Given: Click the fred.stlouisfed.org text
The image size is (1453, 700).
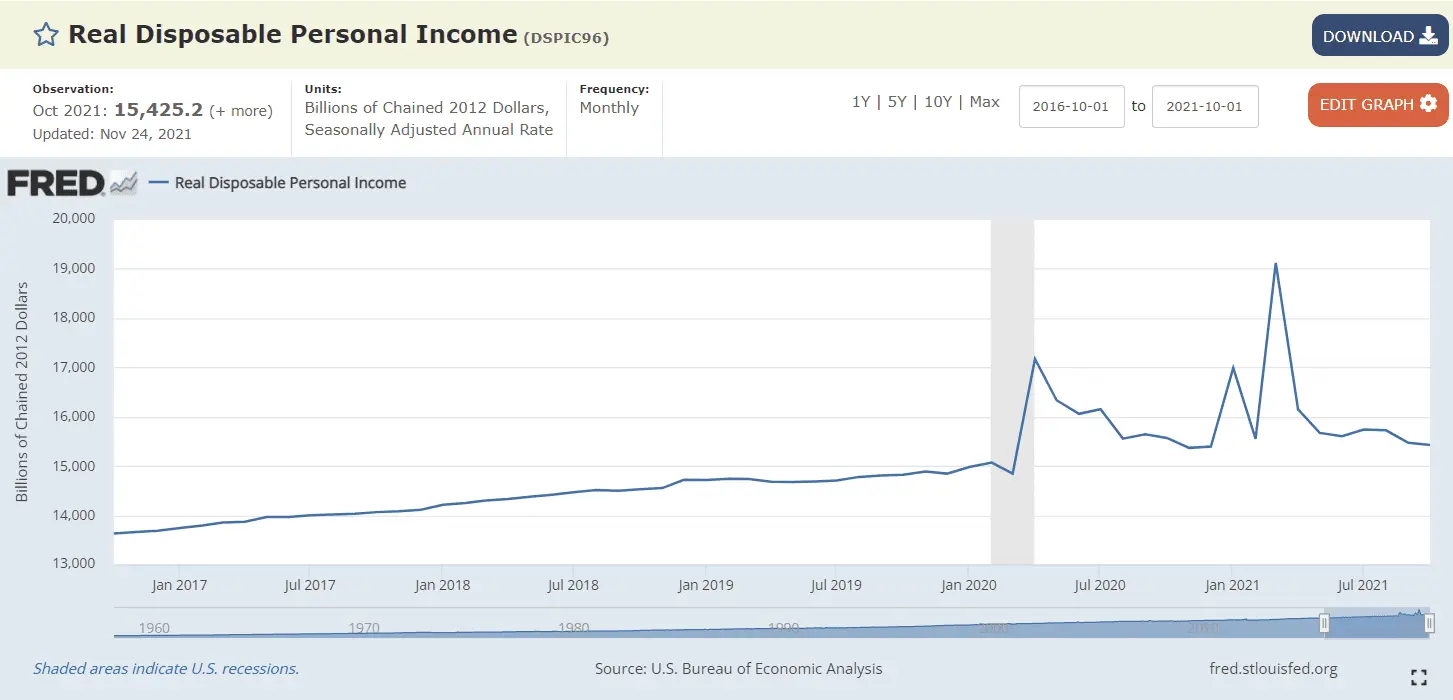Looking at the screenshot, I should 1273,669.
